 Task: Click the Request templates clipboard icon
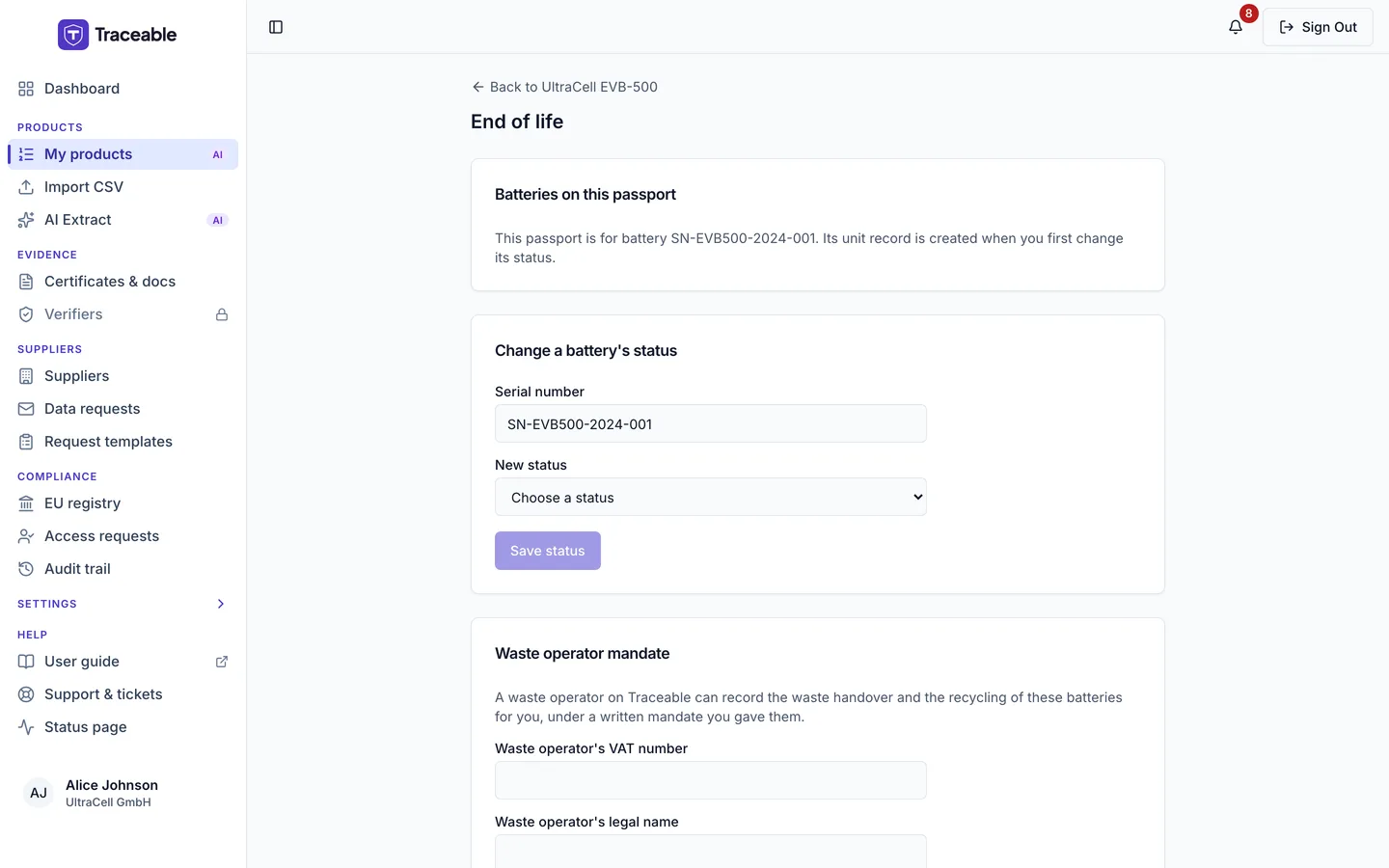(26, 442)
